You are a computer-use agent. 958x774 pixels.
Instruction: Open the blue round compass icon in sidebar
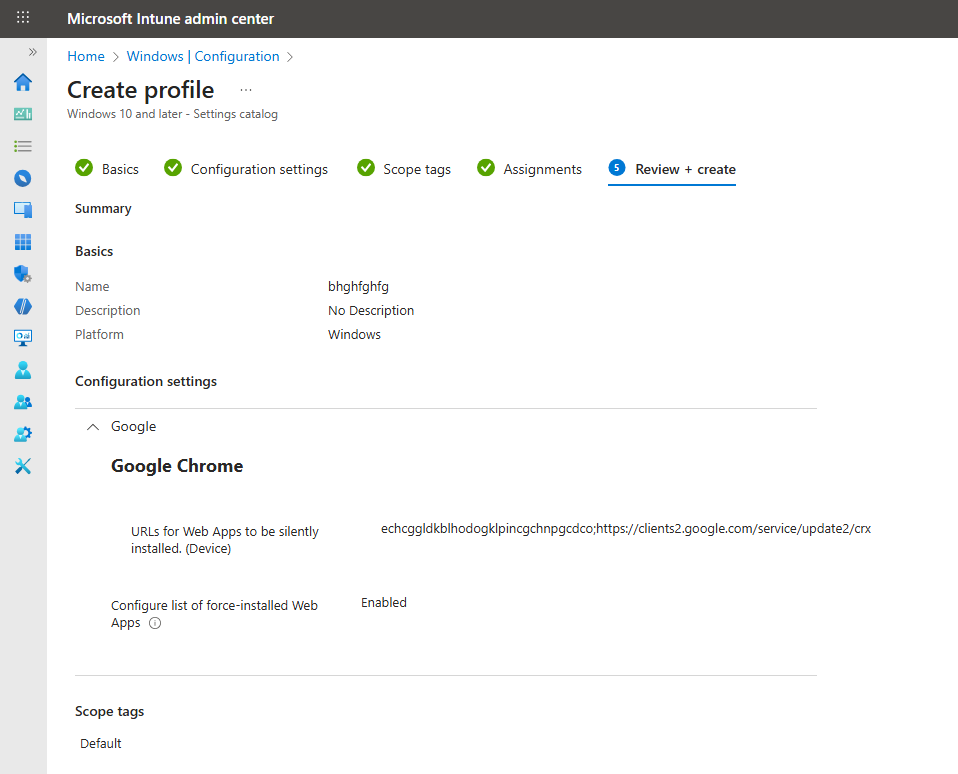[x=23, y=178]
